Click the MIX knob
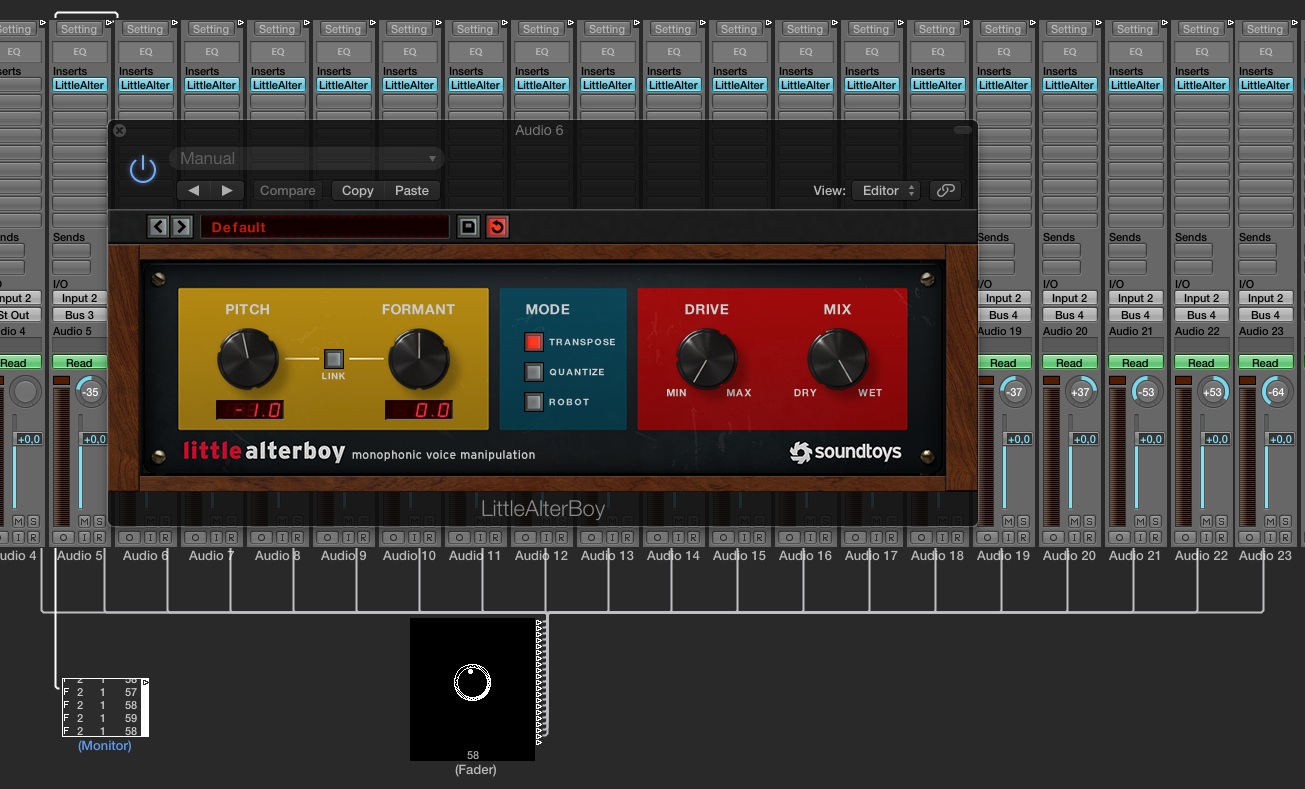The image size is (1305, 789). [x=838, y=359]
